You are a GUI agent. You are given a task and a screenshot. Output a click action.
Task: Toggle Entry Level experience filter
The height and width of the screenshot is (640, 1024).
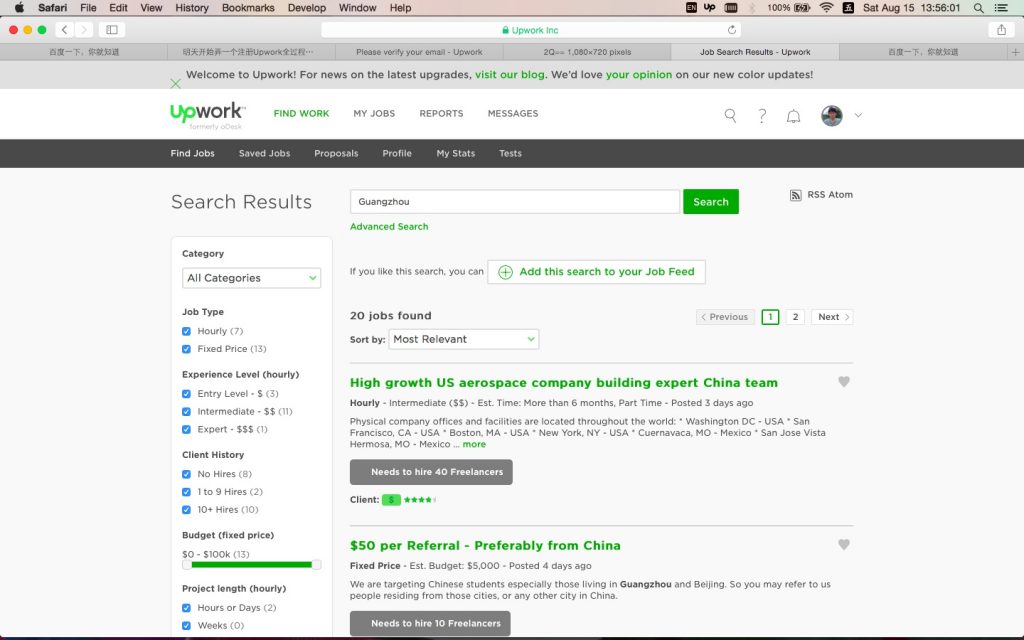tap(186, 394)
